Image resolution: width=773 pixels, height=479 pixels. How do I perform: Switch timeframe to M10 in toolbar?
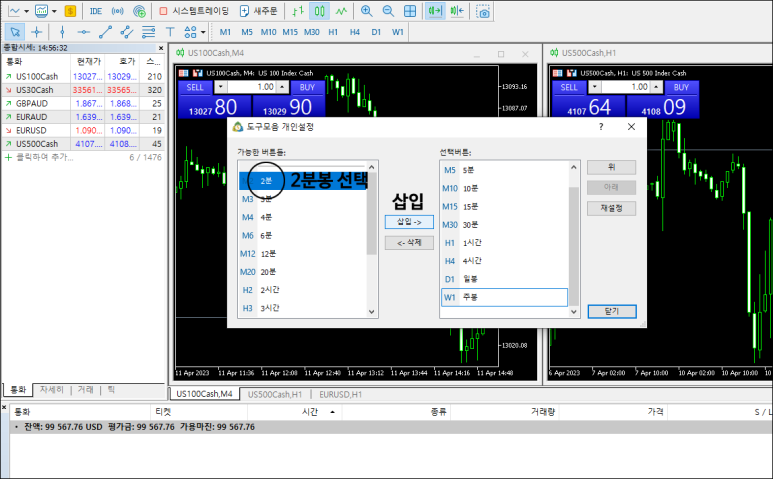coord(268,32)
